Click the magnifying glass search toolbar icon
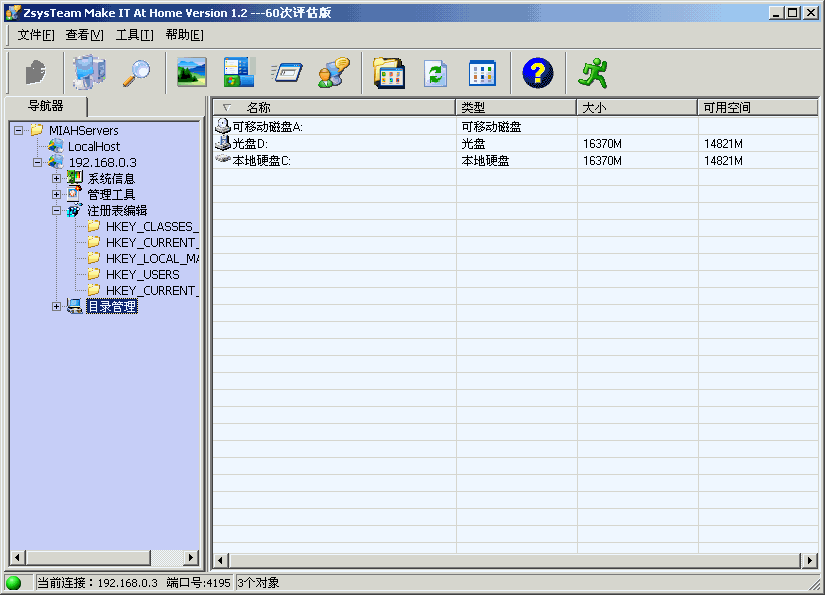This screenshot has height=595, width=825. pos(136,73)
